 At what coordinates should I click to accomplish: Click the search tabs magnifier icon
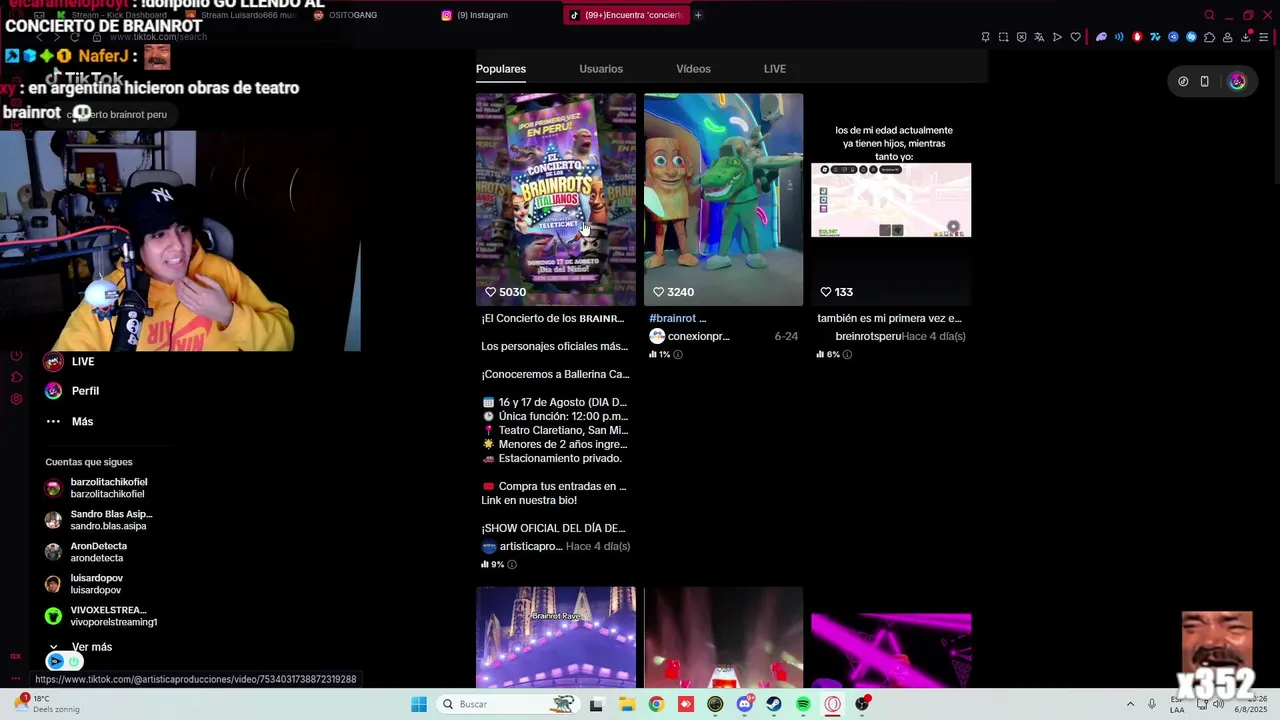[1209, 15]
